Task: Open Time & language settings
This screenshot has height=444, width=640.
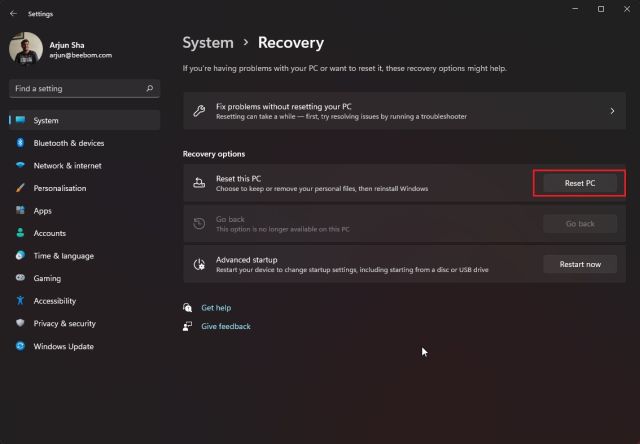Action: pyautogui.click(x=84, y=256)
